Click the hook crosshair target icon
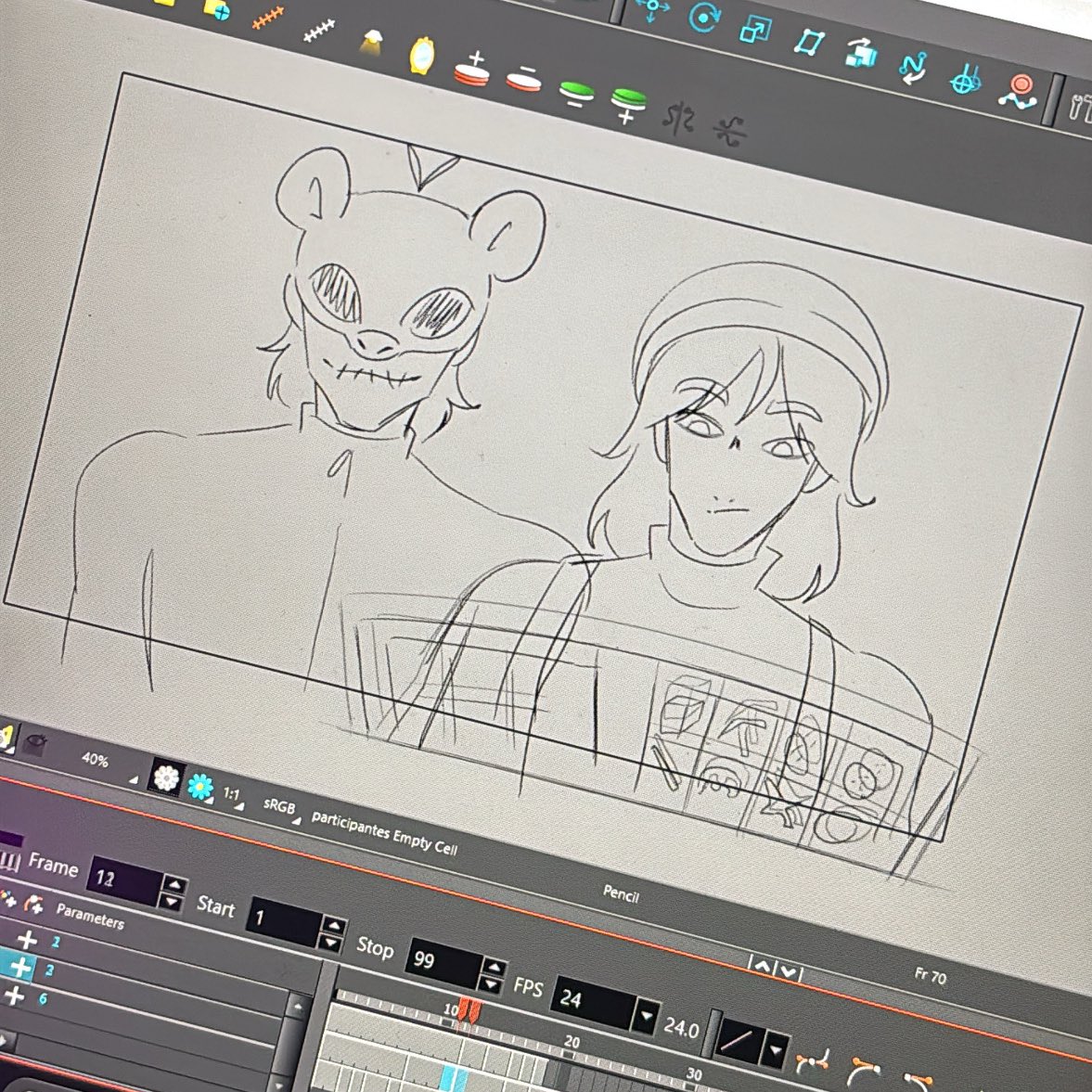The height and width of the screenshot is (1092, 1092). 965,82
